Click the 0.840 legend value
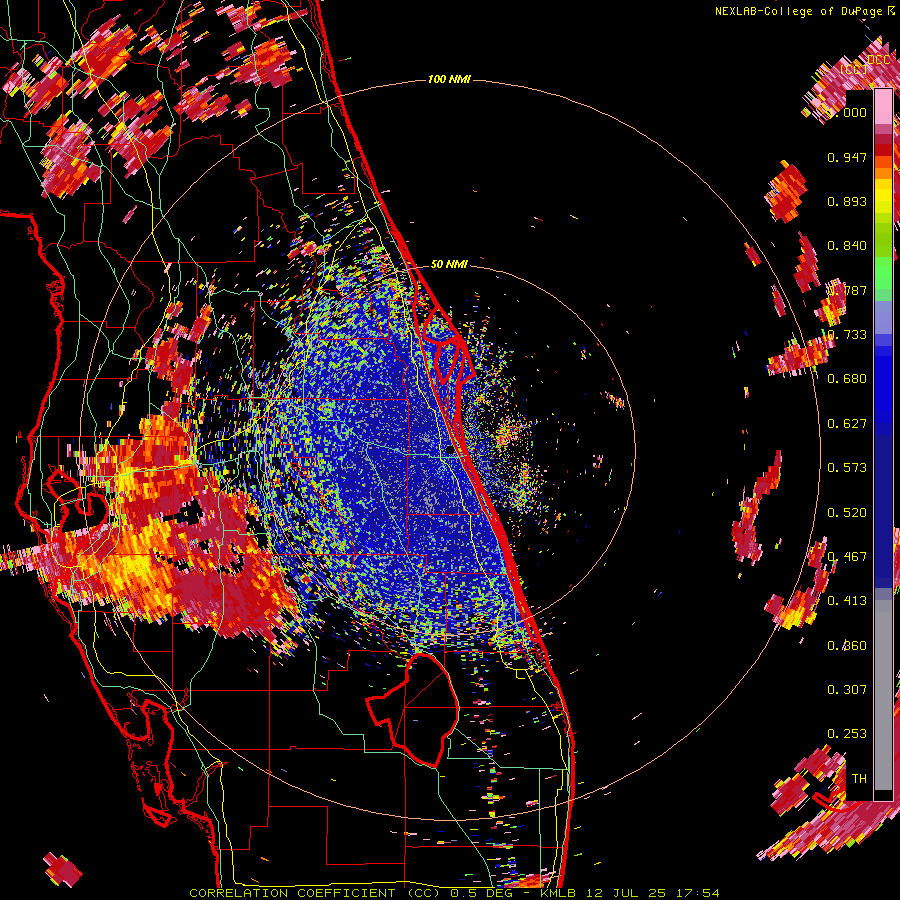This screenshot has height=900, width=900. point(847,246)
